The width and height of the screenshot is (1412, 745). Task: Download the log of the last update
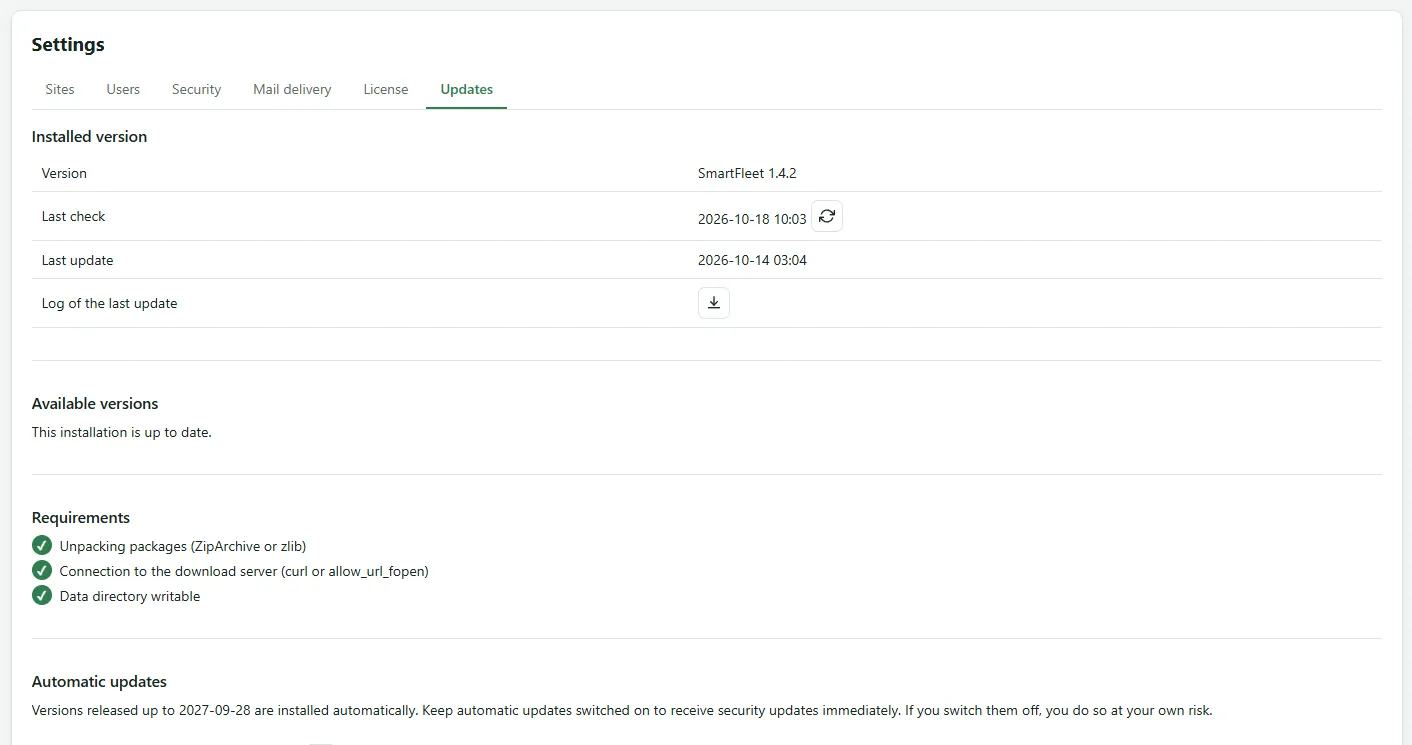coord(714,303)
